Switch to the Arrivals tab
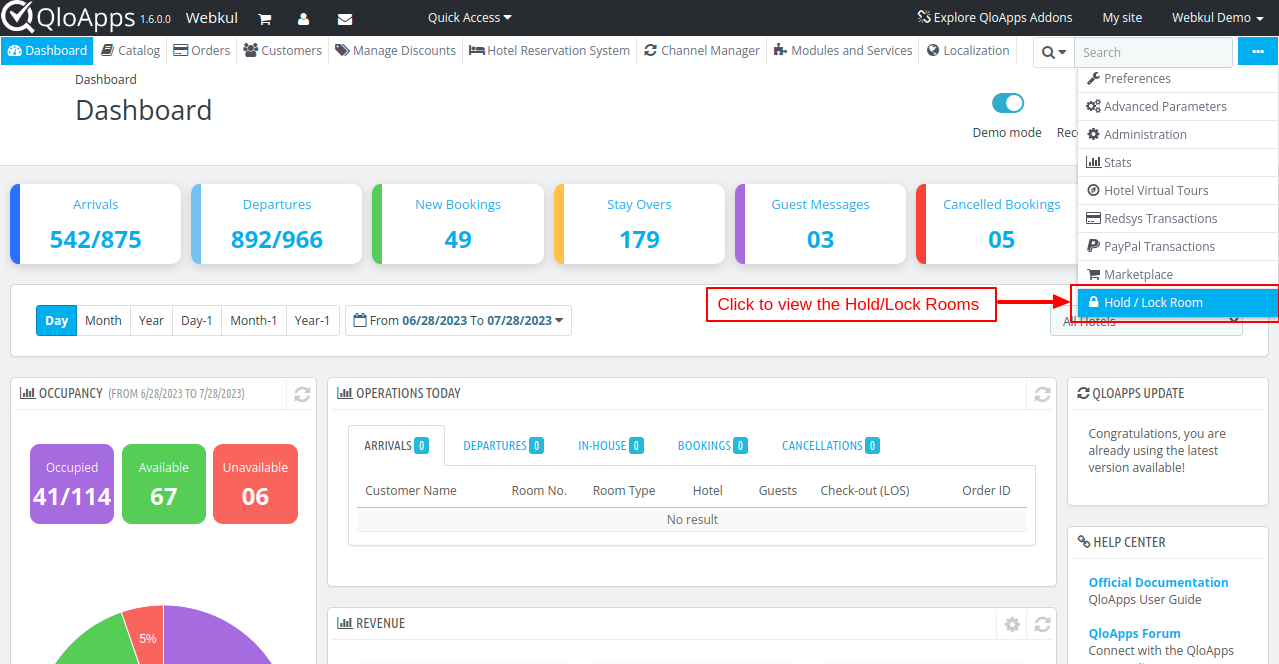The image size is (1279, 664). point(397,446)
